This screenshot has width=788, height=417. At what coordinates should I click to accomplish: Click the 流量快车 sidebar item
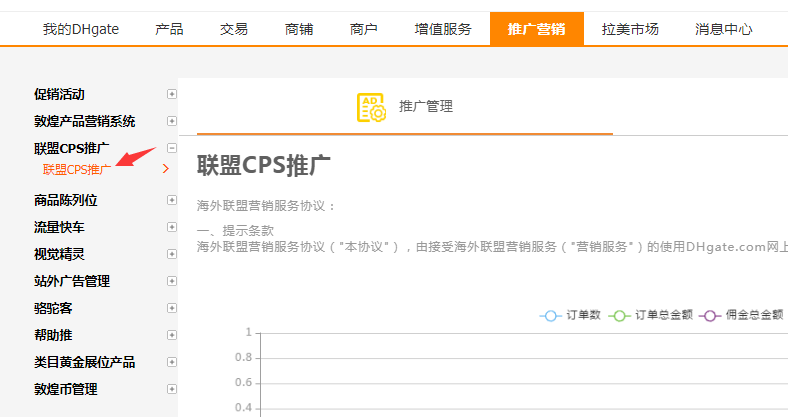(x=59, y=227)
